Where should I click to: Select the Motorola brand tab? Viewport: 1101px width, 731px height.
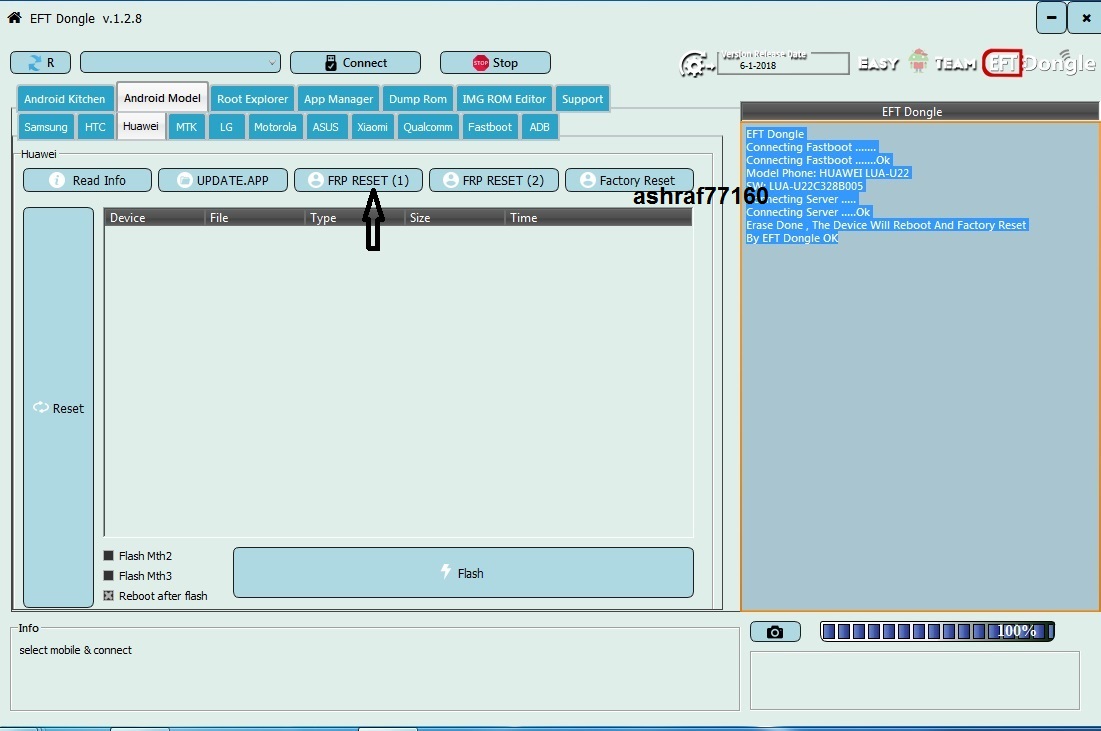click(x=275, y=127)
